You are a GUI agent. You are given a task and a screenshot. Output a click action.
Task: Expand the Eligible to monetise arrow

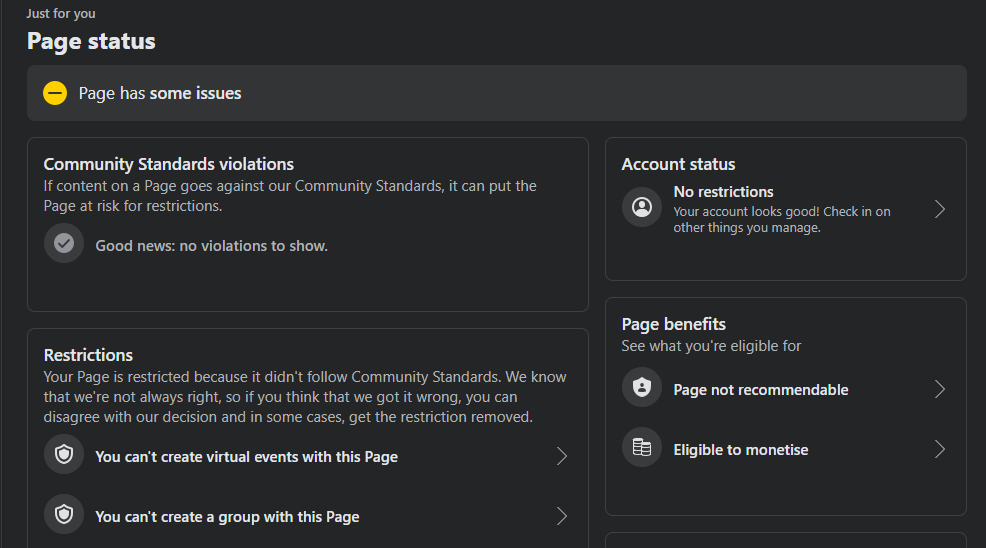tap(939, 449)
